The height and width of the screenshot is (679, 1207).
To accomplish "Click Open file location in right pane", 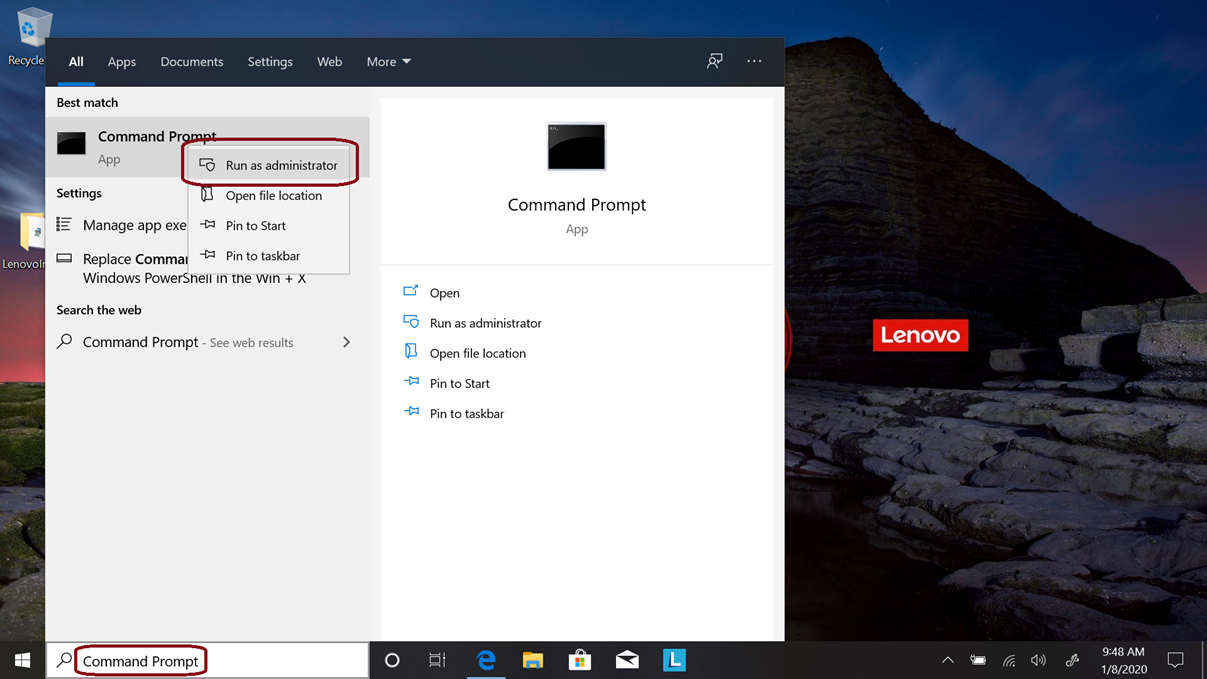I will (464, 352).
